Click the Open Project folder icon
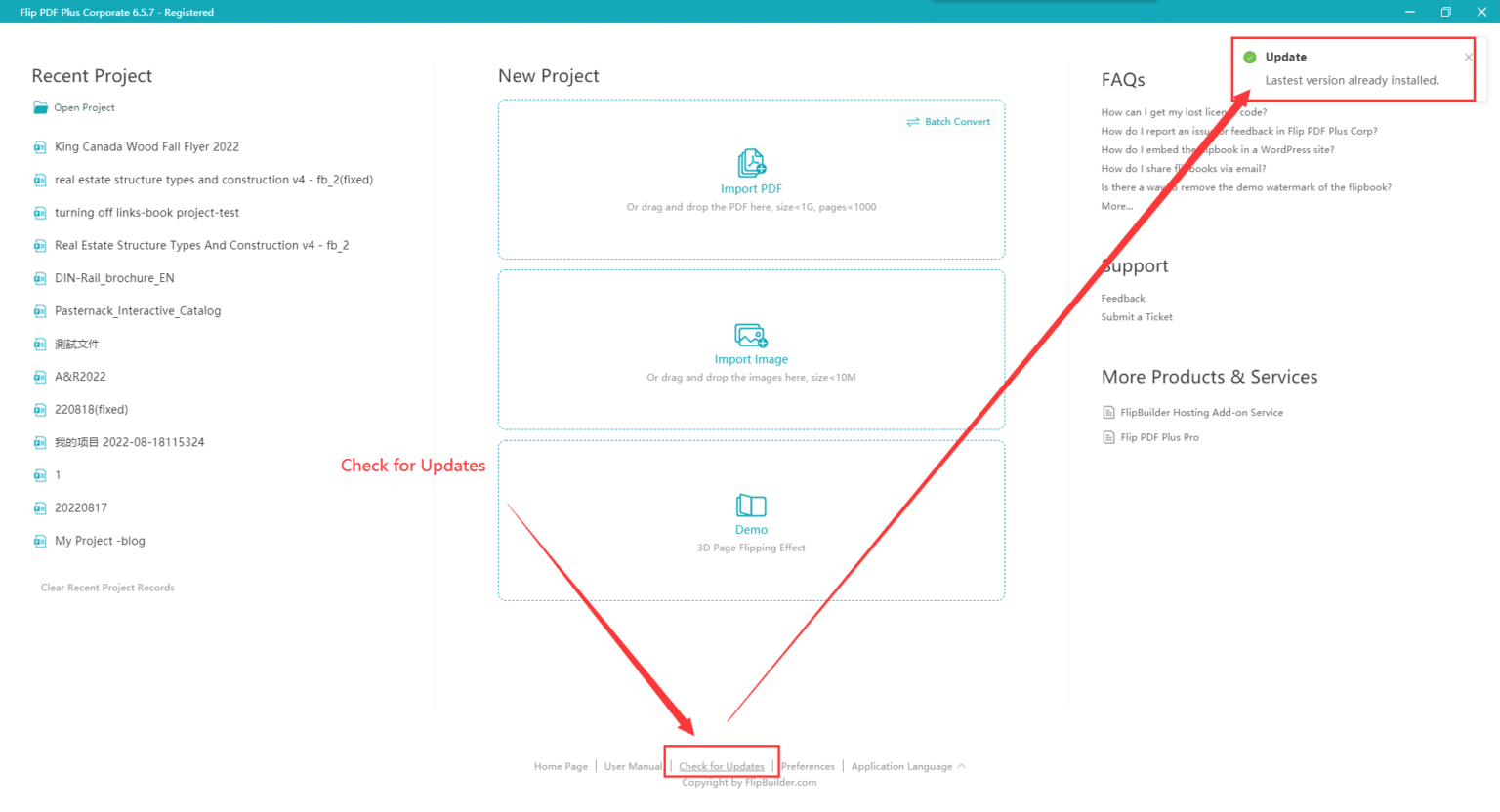Image resolution: width=1500 pixels, height=812 pixels. click(40, 107)
